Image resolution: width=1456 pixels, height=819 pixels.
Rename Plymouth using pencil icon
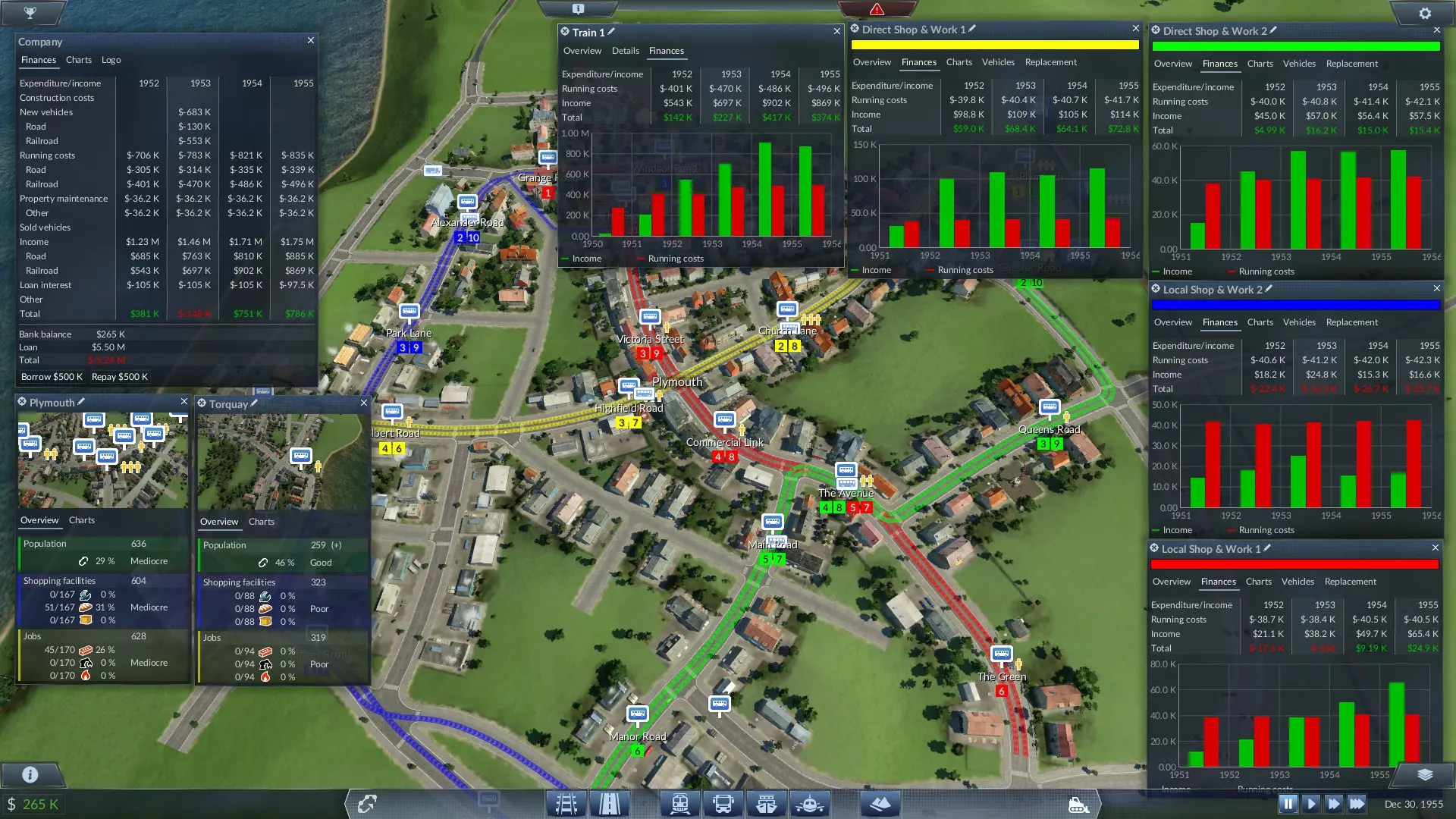(x=81, y=402)
